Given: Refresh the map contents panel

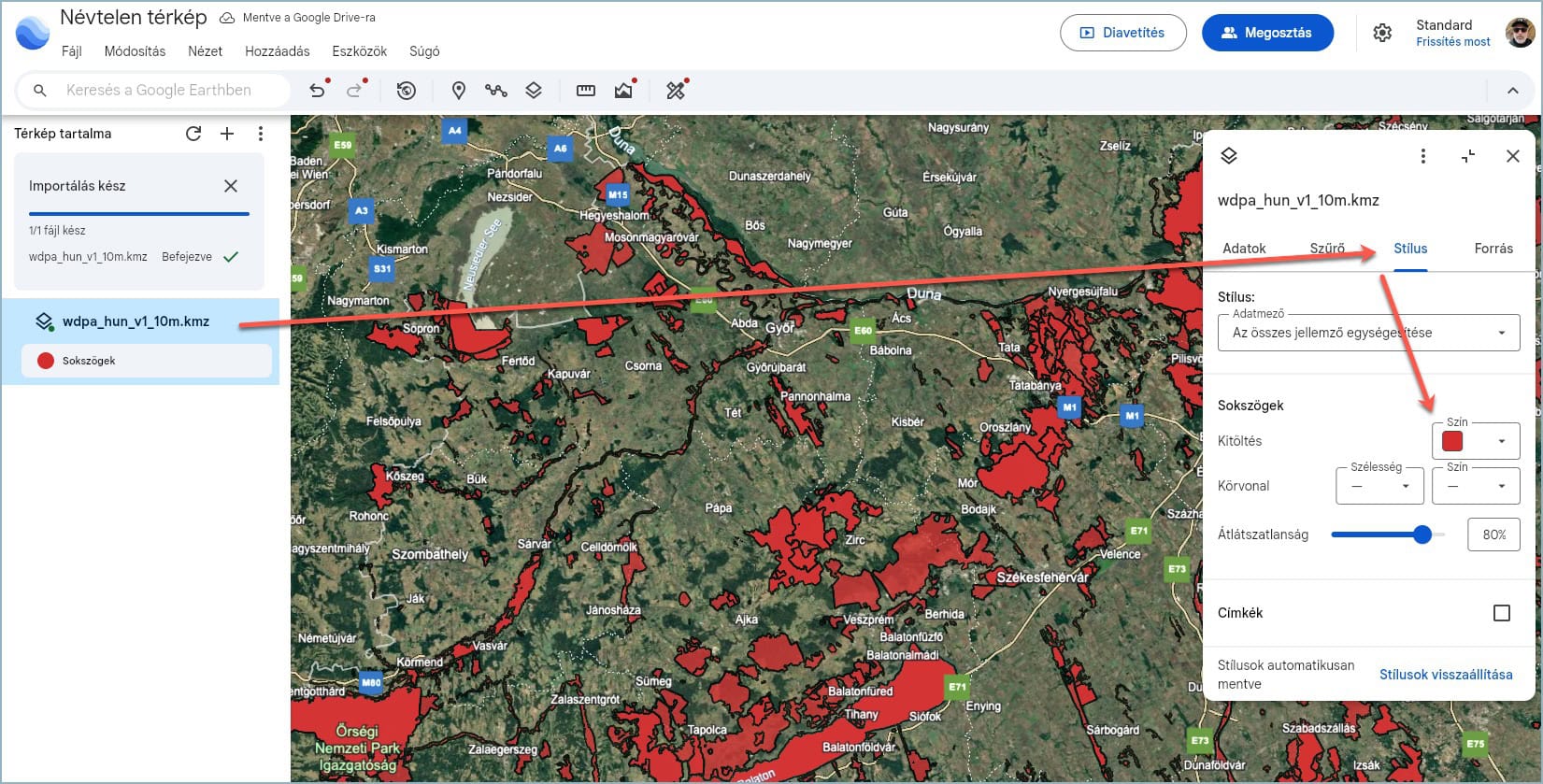Looking at the screenshot, I should click(193, 134).
